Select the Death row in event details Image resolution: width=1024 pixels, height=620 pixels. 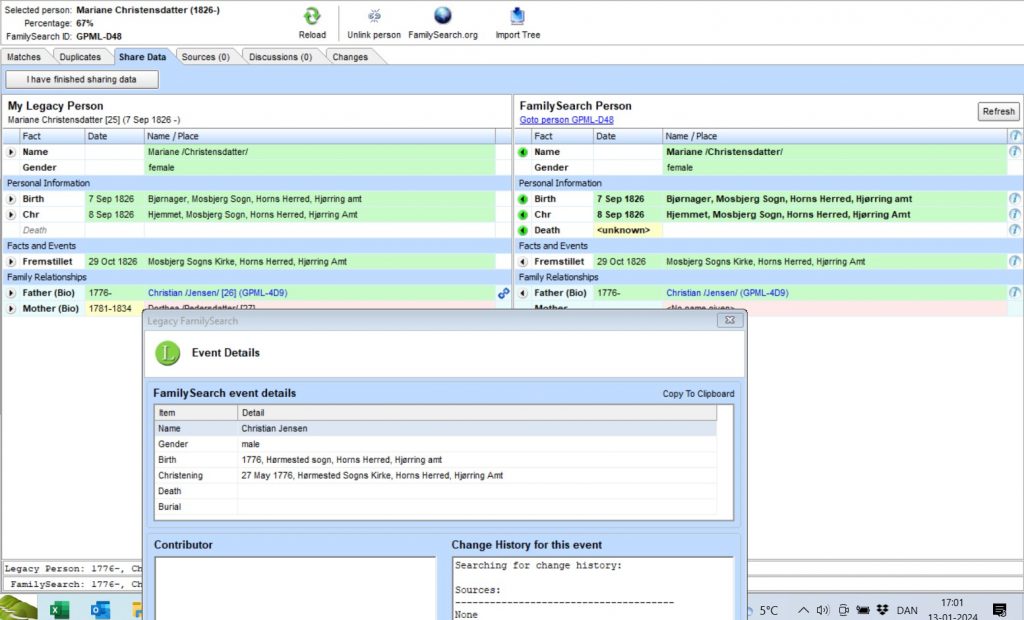tap(436, 491)
